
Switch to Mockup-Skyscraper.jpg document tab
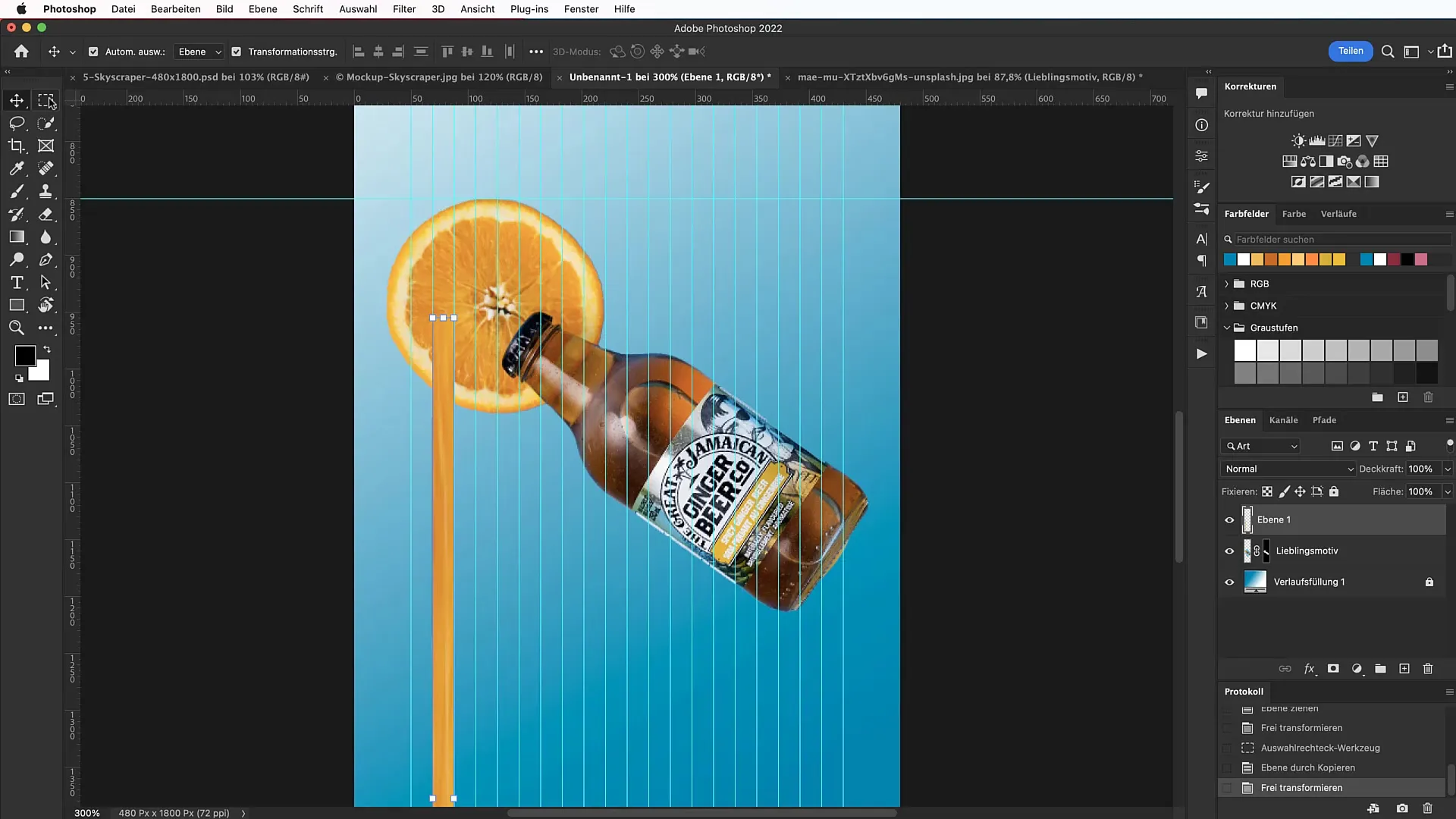tap(439, 77)
